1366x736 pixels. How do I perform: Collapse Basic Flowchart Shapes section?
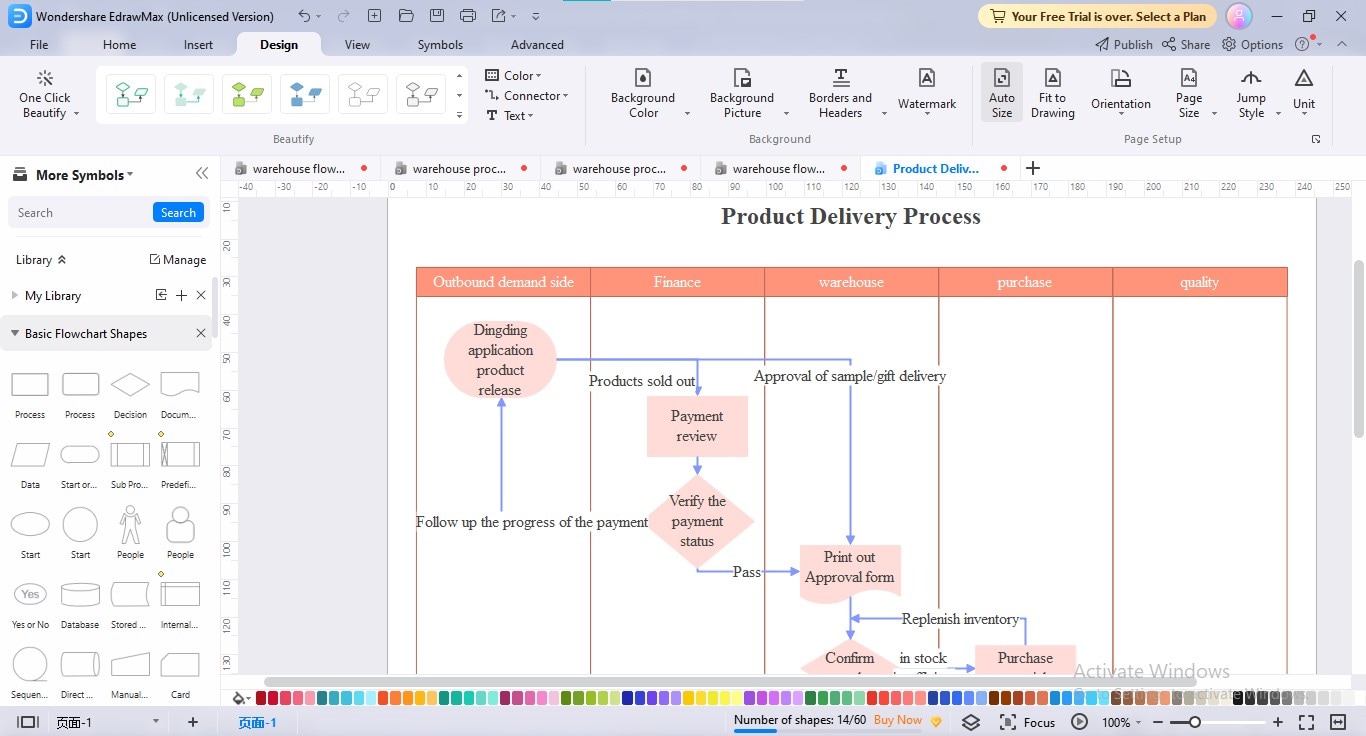click(15, 334)
